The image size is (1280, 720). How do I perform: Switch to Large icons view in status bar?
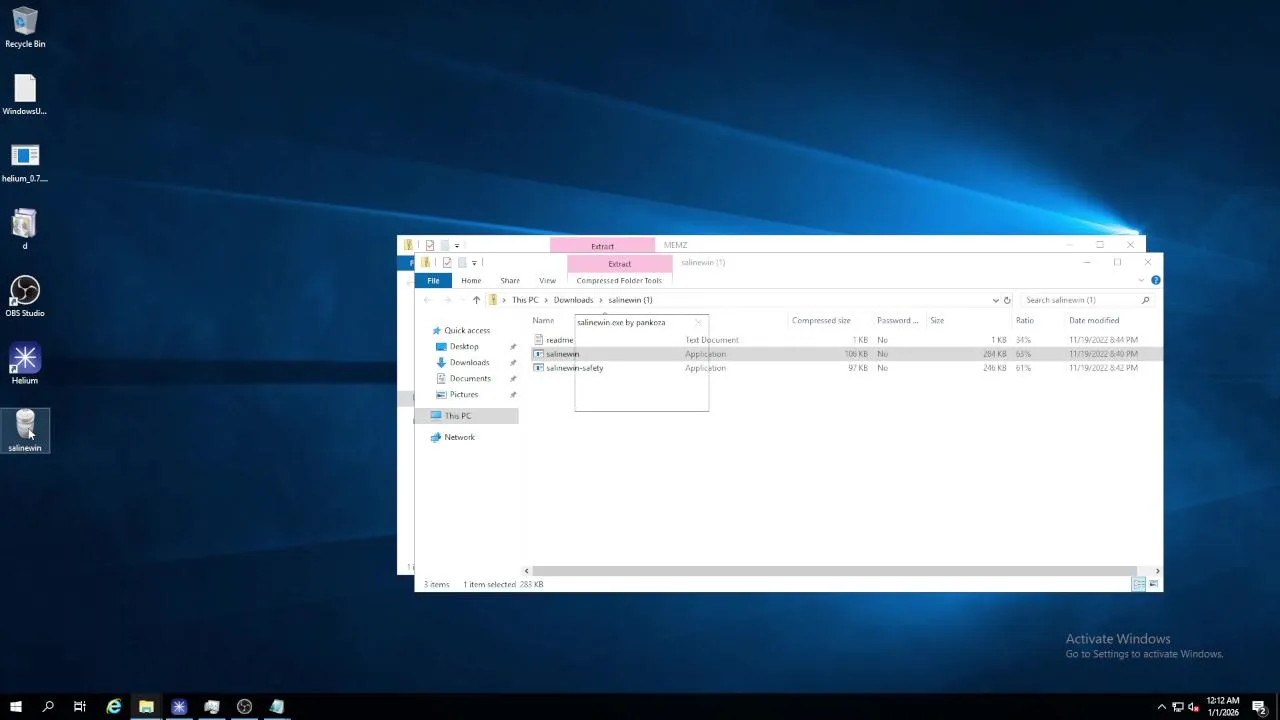1154,584
